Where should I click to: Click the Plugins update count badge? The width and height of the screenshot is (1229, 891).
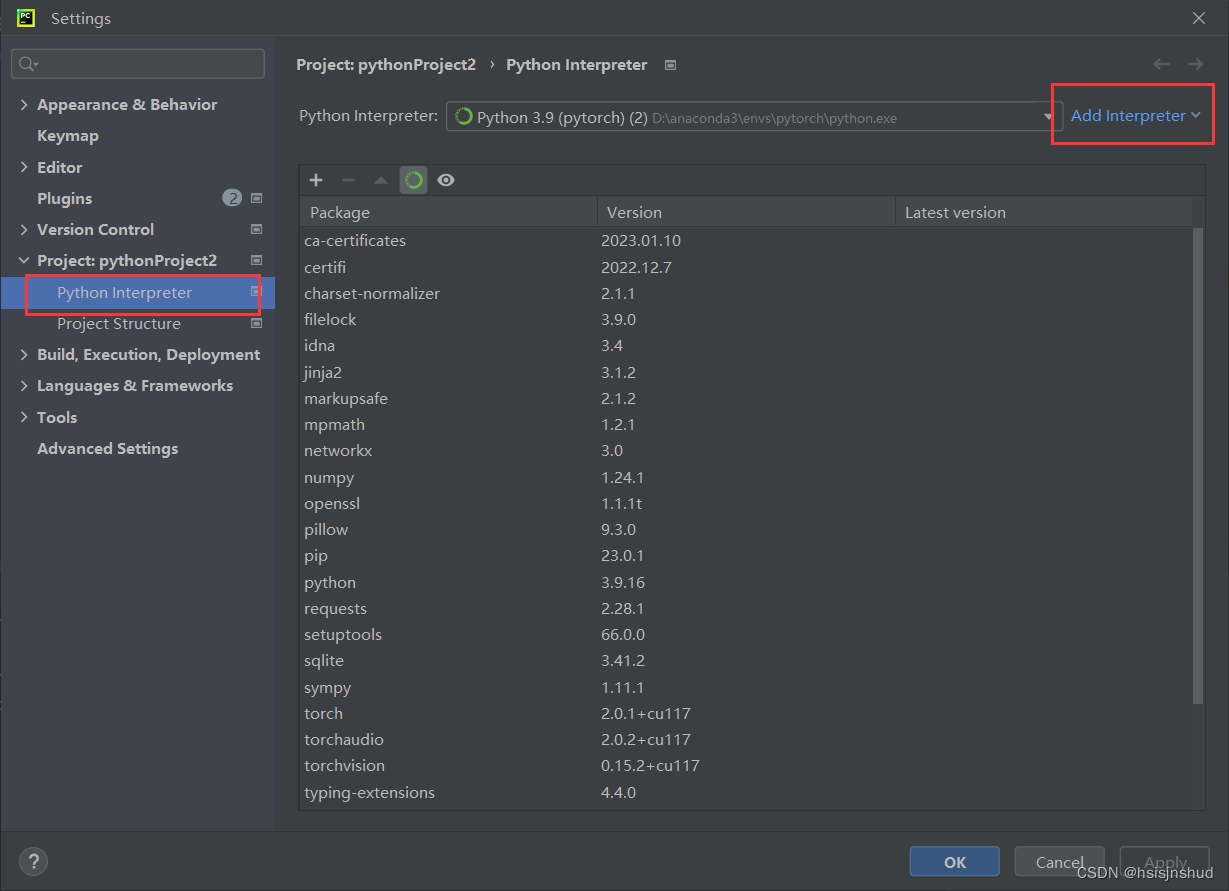click(232, 198)
